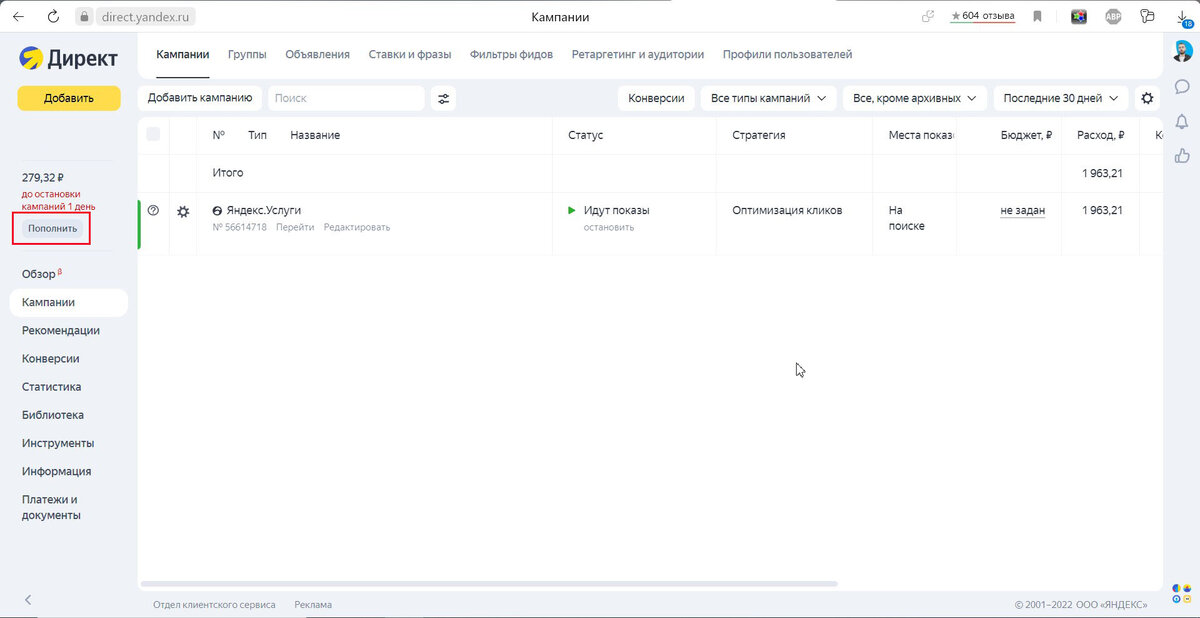Open Конверсии in the sidebar
Image resolution: width=1200 pixels, height=618 pixels.
point(51,358)
